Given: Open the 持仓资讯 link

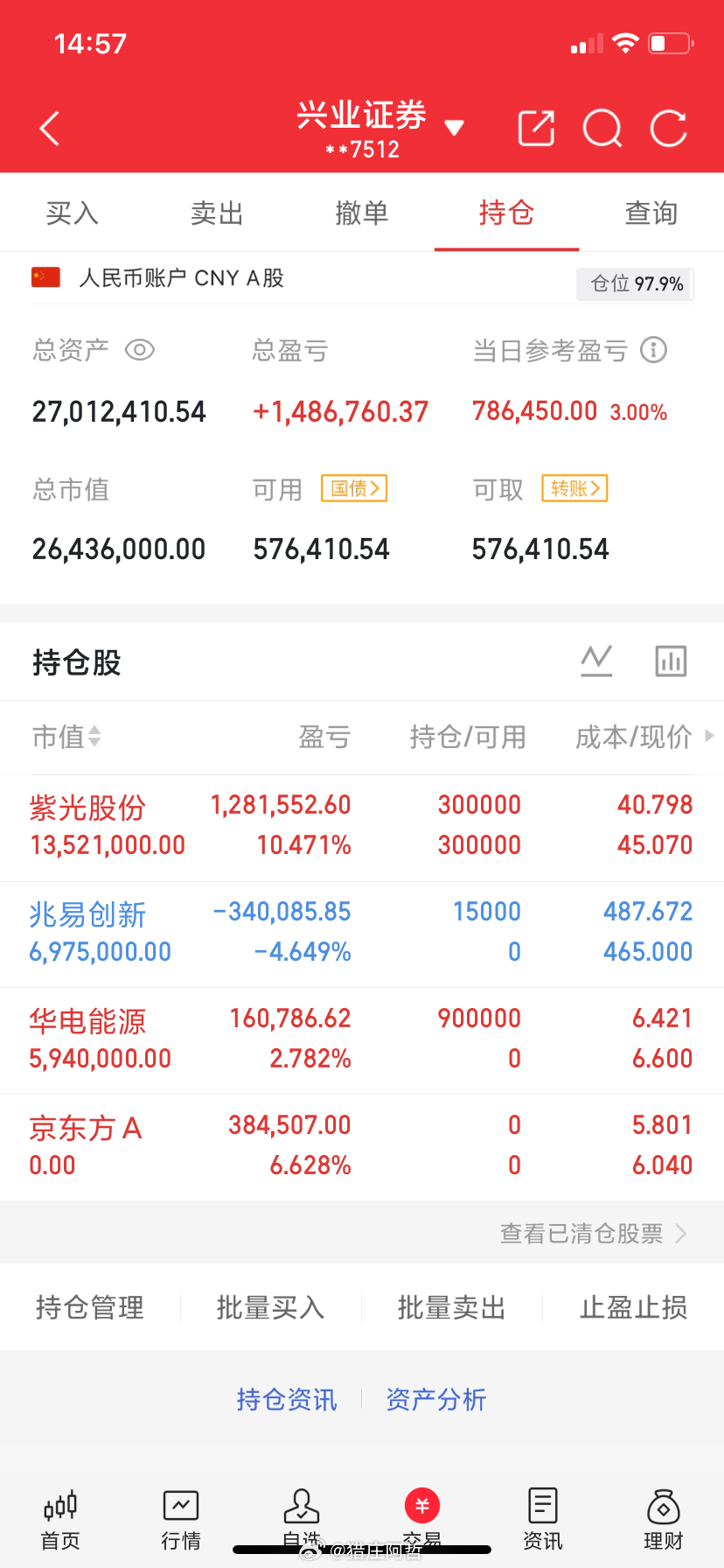Looking at the screenshot, I should tap(287, 1399).
